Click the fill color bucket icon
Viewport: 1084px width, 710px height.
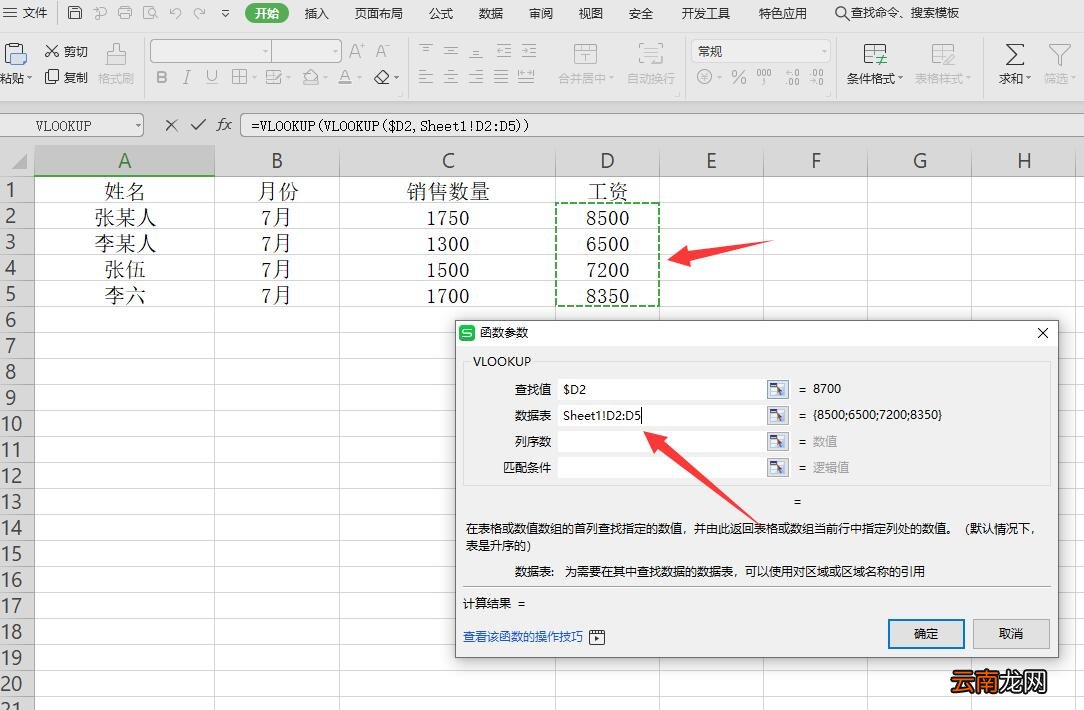(x=310, y=77)
